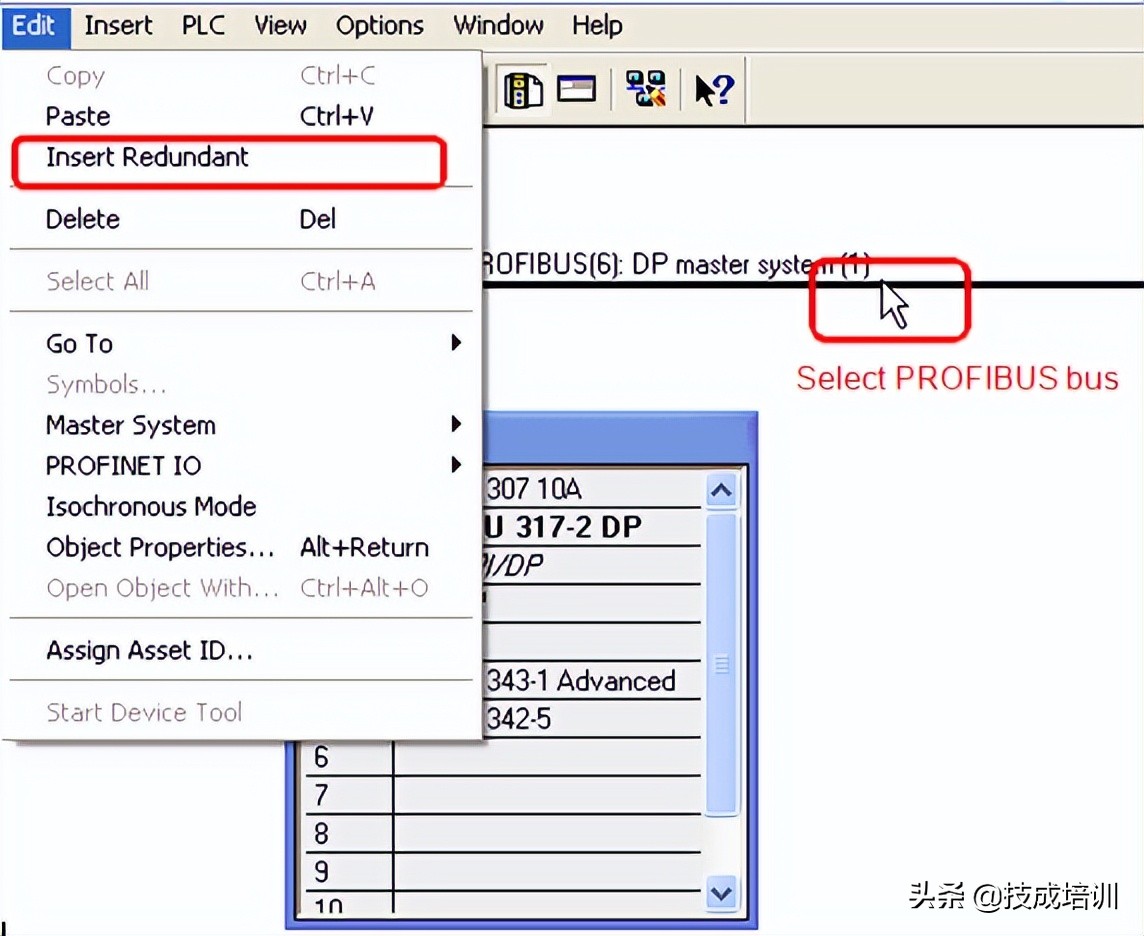Expand the PROFINET IO submenu
Image resolution: width=1144 pixels, height=936 pixels.
[x=241, y=465]
